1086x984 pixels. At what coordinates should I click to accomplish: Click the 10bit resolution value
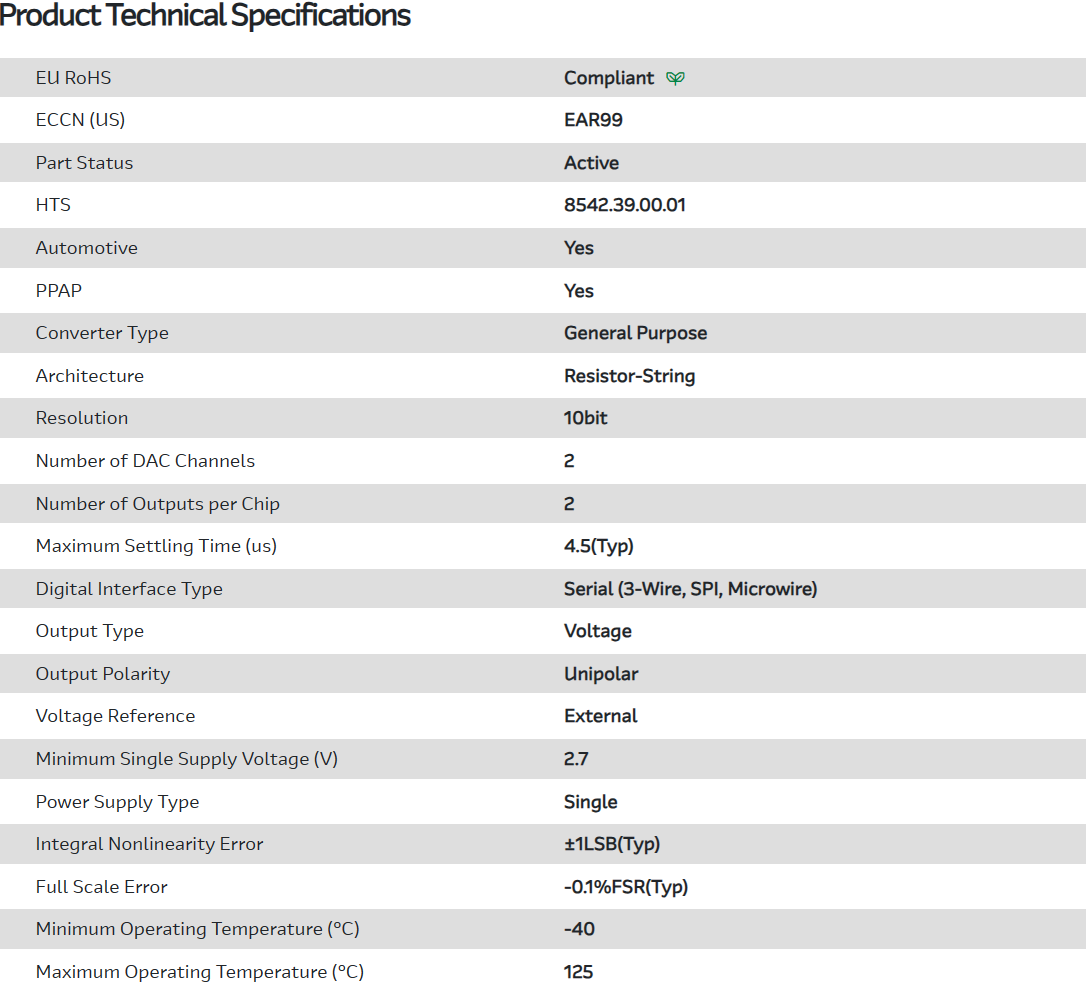coord(585,418)
